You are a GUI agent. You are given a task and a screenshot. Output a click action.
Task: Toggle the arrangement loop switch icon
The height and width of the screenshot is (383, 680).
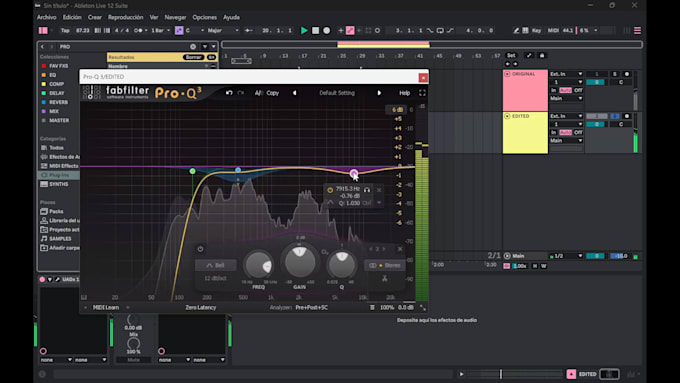(x=440, y=30)
